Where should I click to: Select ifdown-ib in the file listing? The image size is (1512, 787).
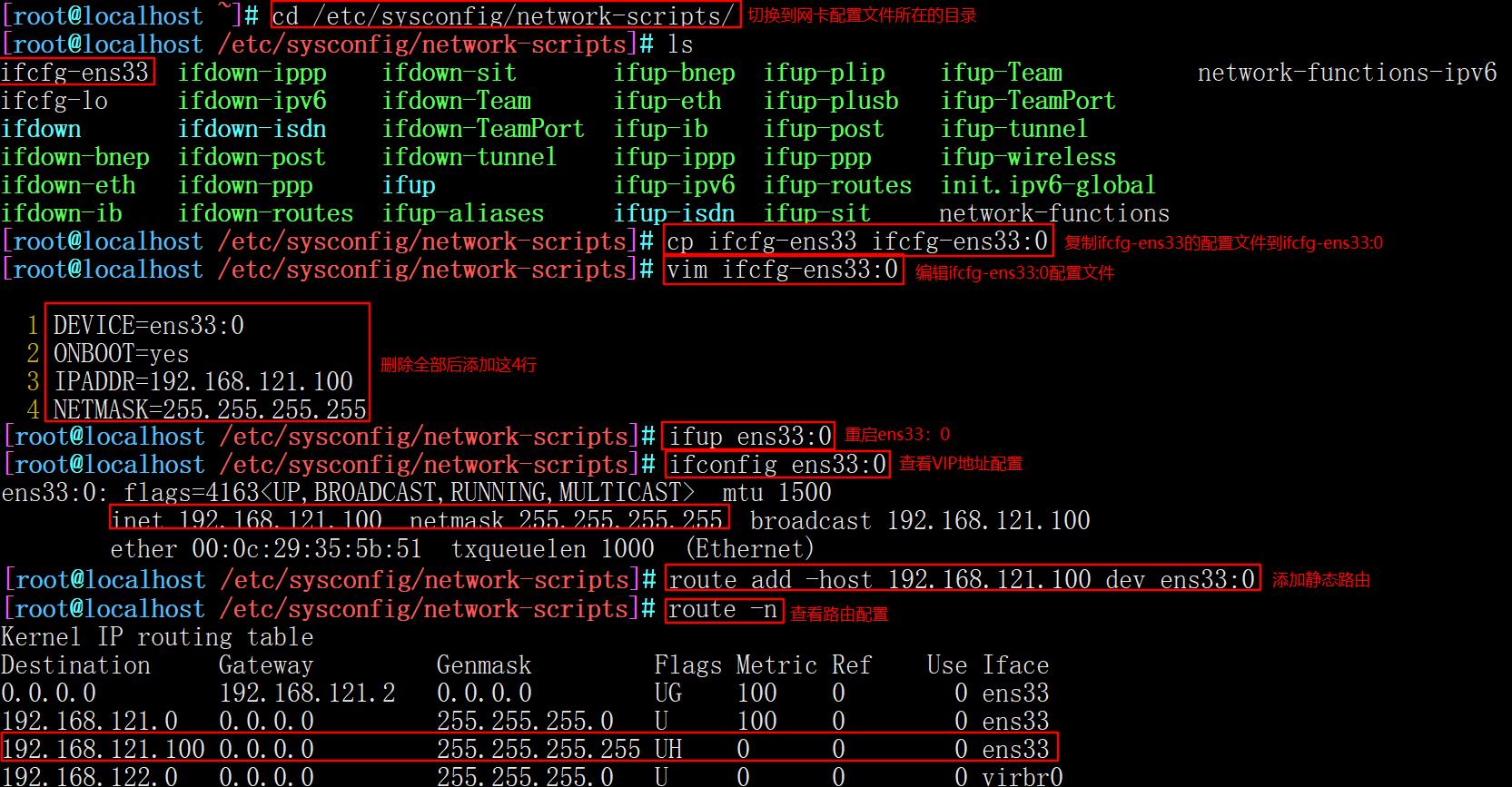tap(62, 213)
